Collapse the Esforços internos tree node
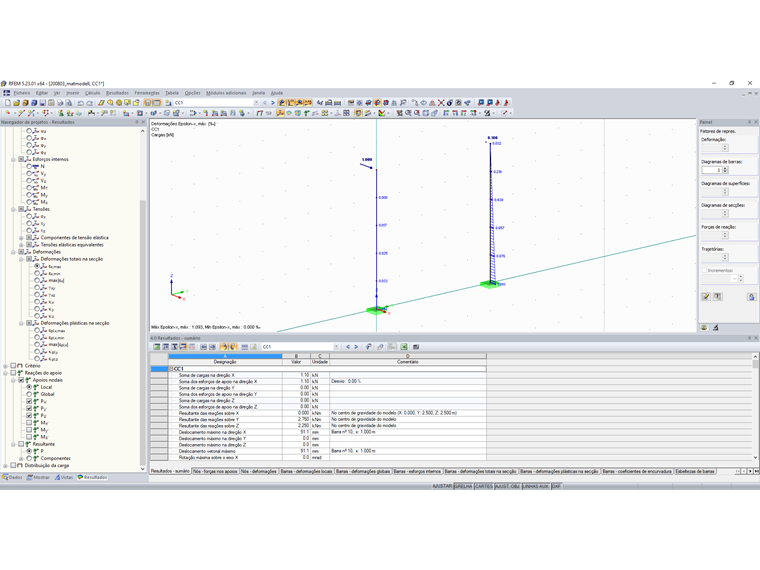Viewport: 760px width, 570px height. click(14, 159)
